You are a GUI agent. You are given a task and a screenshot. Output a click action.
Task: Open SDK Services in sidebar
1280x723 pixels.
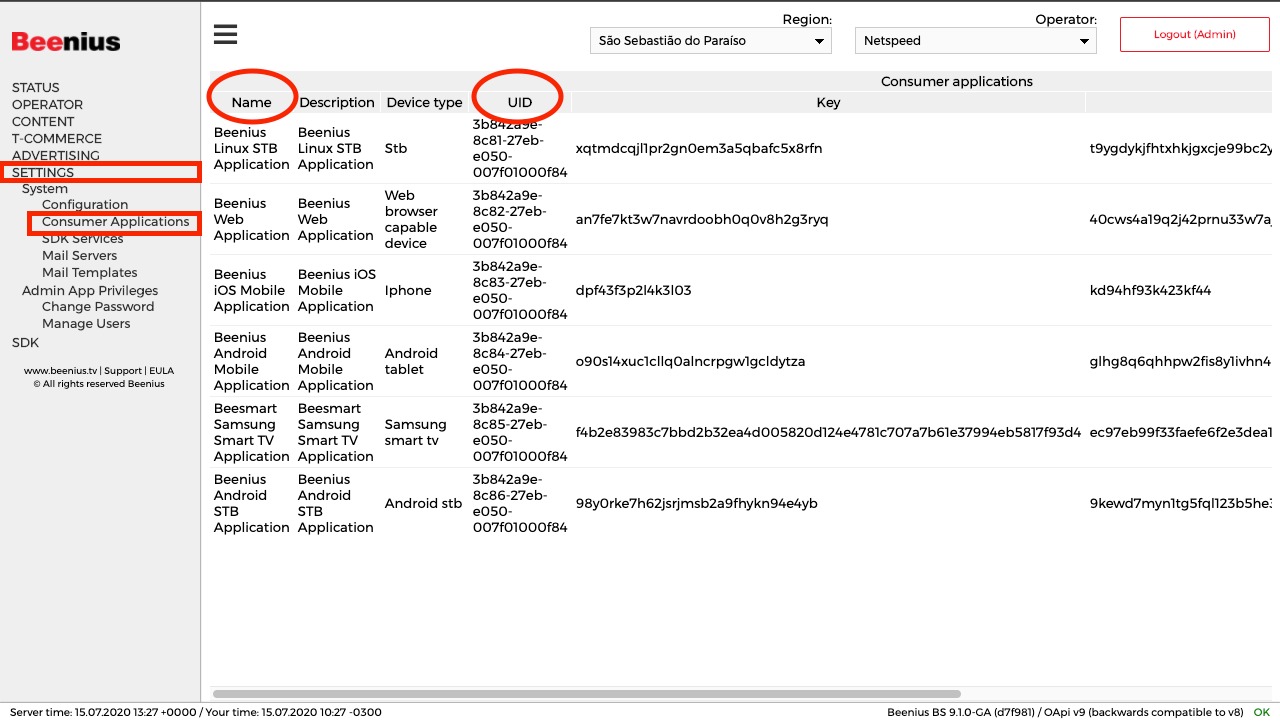pyautogui.click(x=83, y=239)
